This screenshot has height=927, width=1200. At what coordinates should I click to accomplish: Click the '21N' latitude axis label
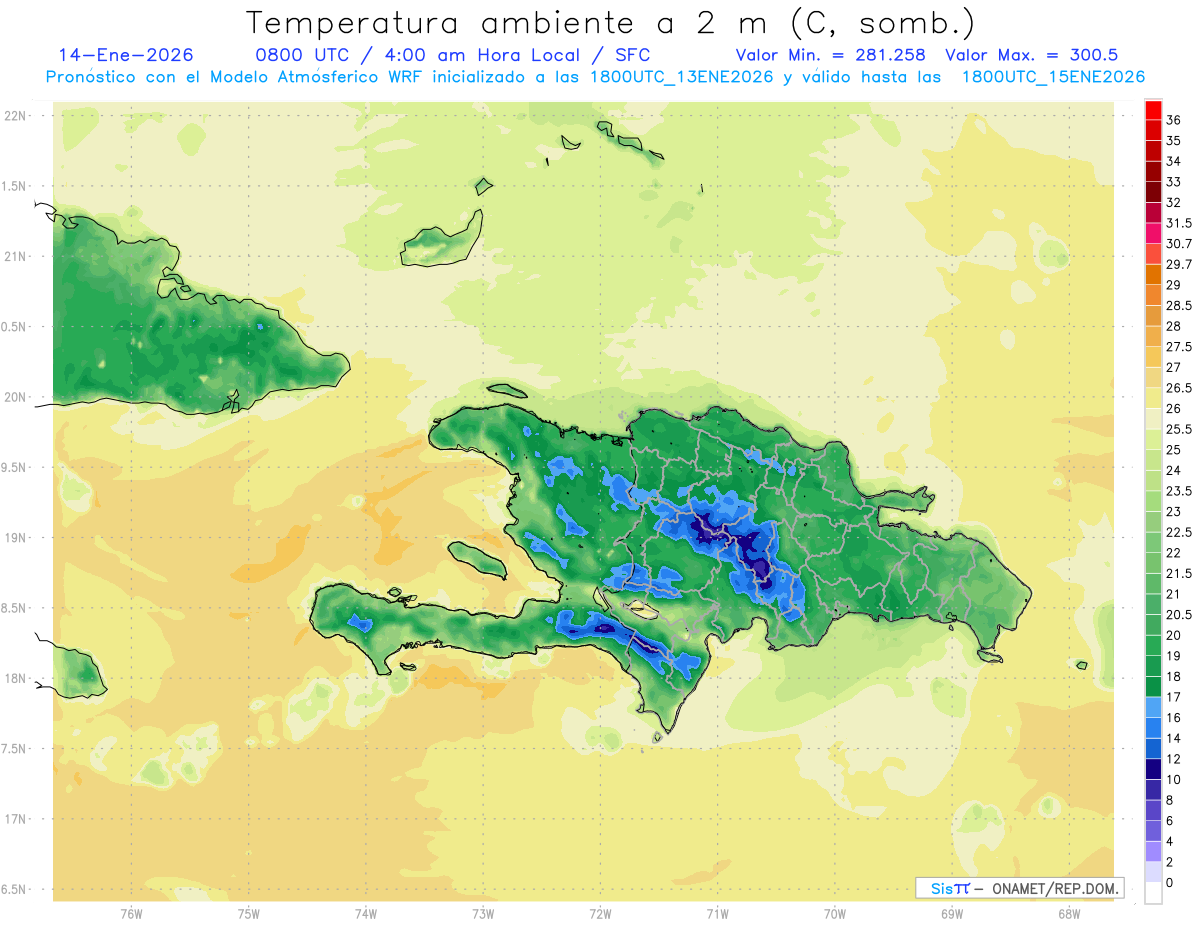point(15,256)
